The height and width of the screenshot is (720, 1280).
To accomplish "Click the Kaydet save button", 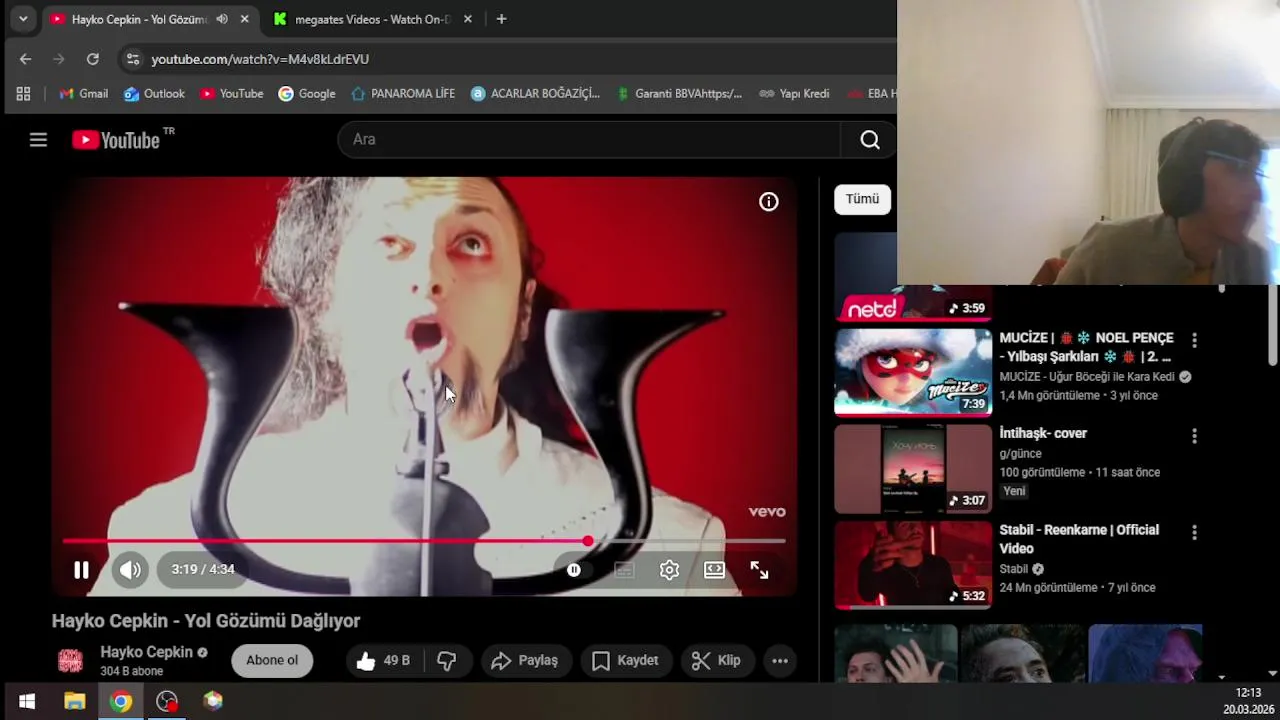I will (625, 660).
